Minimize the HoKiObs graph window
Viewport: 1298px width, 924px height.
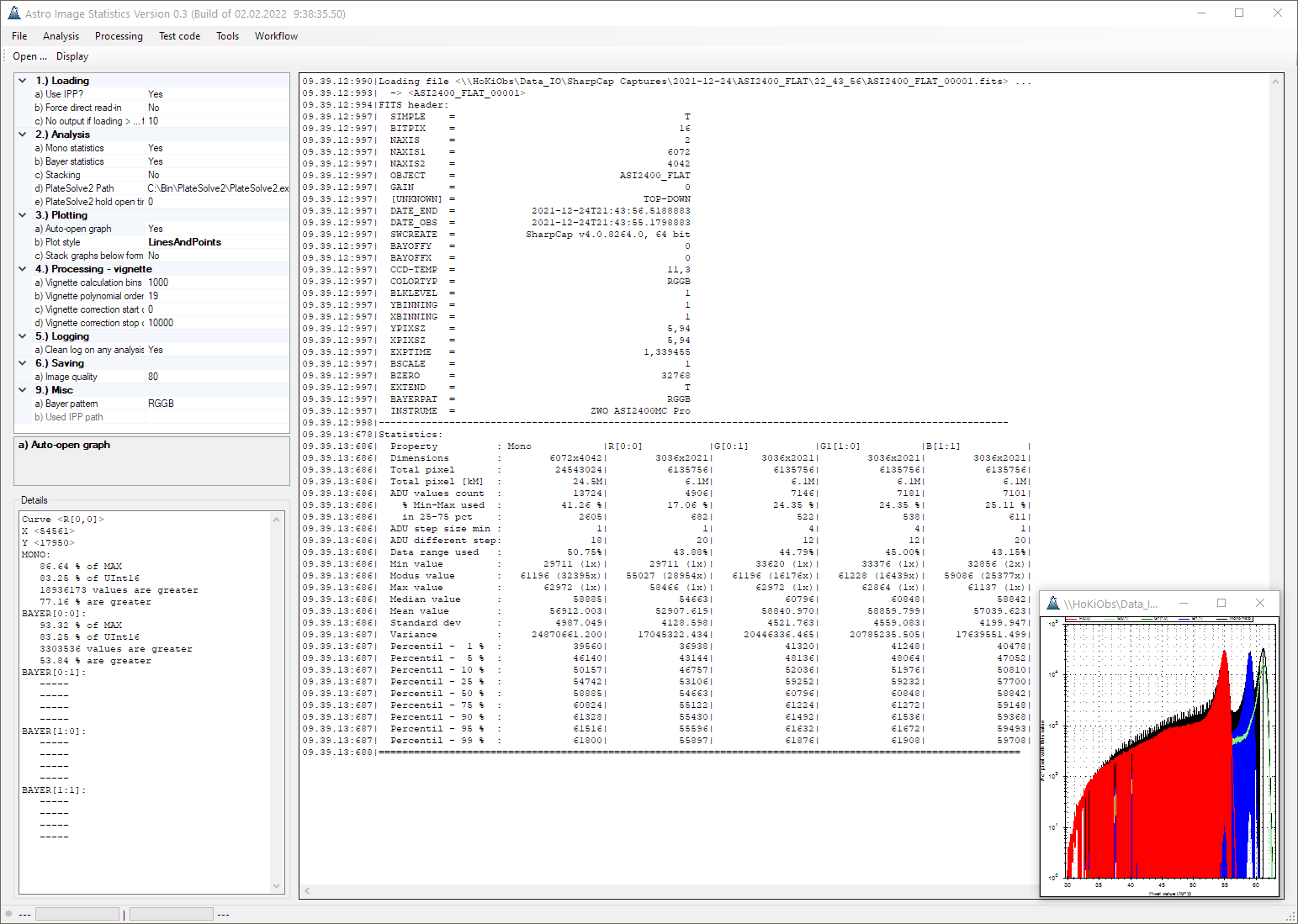[x=1184, y=603]
